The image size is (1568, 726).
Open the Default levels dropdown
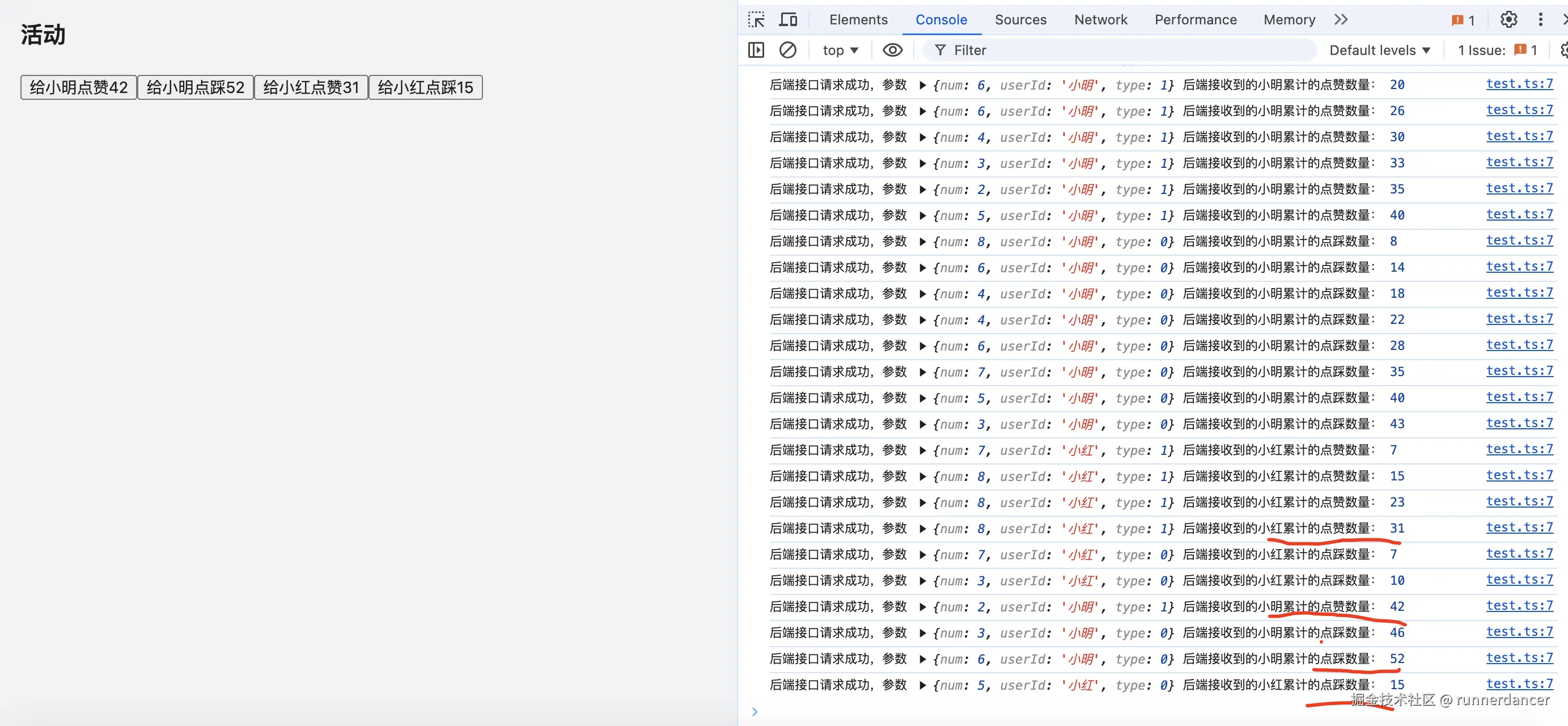click(x=1379, y=50)
